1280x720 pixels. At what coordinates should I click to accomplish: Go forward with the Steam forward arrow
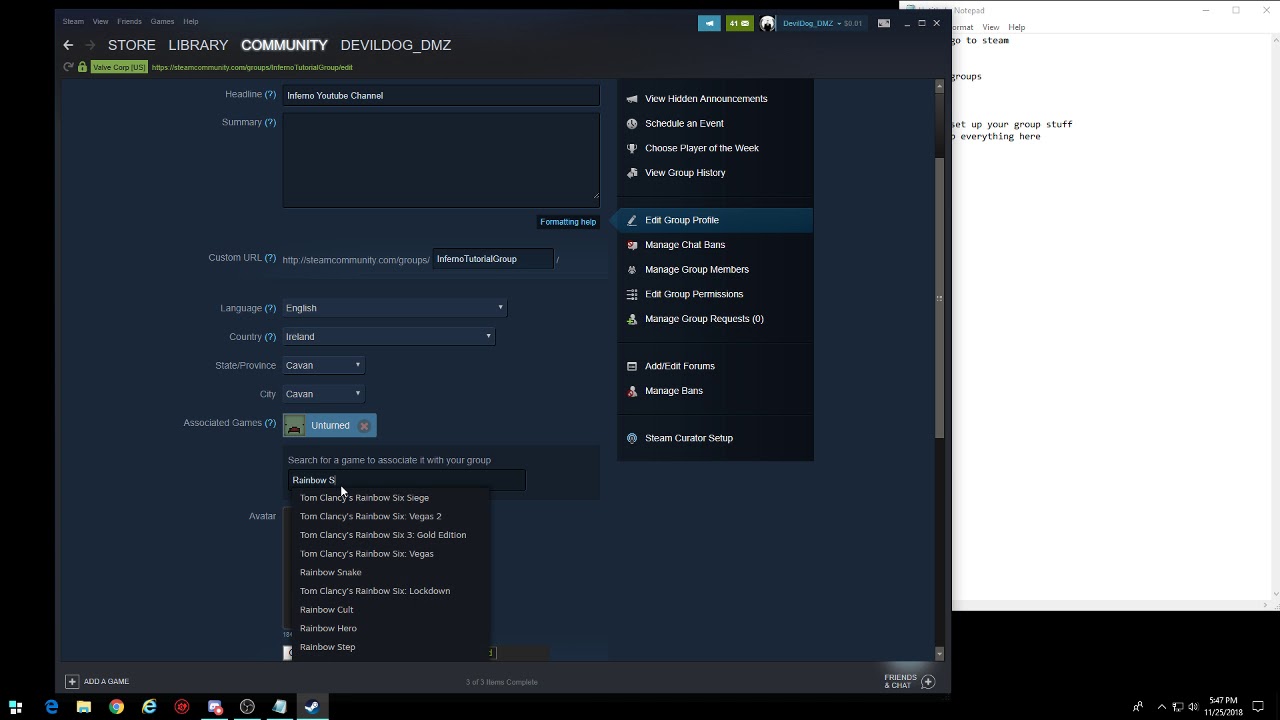(90, 45)
